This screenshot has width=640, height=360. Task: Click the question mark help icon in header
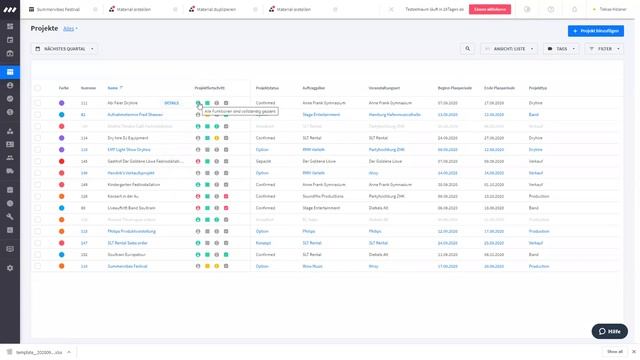tap(551, 9)
